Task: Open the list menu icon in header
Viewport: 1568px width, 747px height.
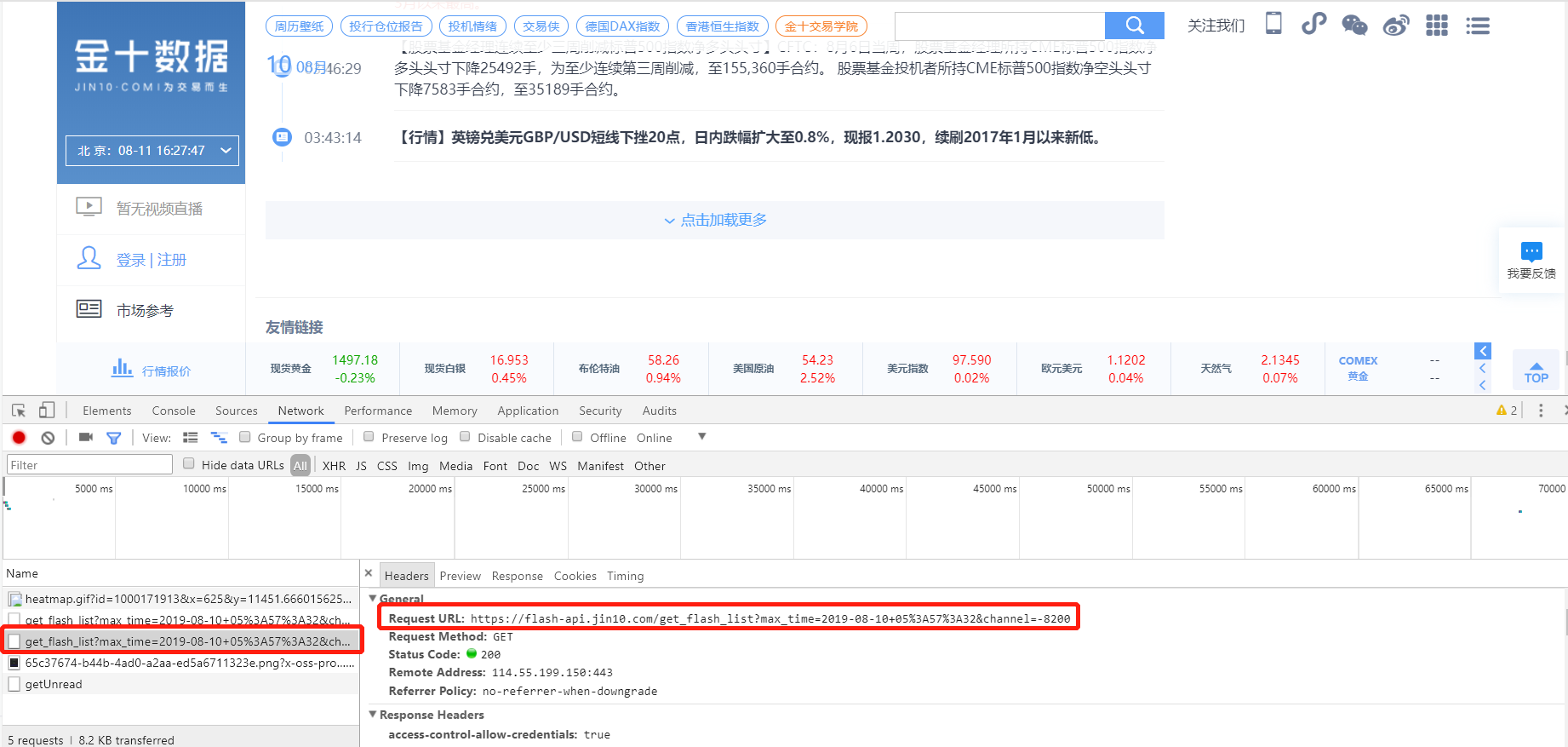Action: click(1478, 26)
